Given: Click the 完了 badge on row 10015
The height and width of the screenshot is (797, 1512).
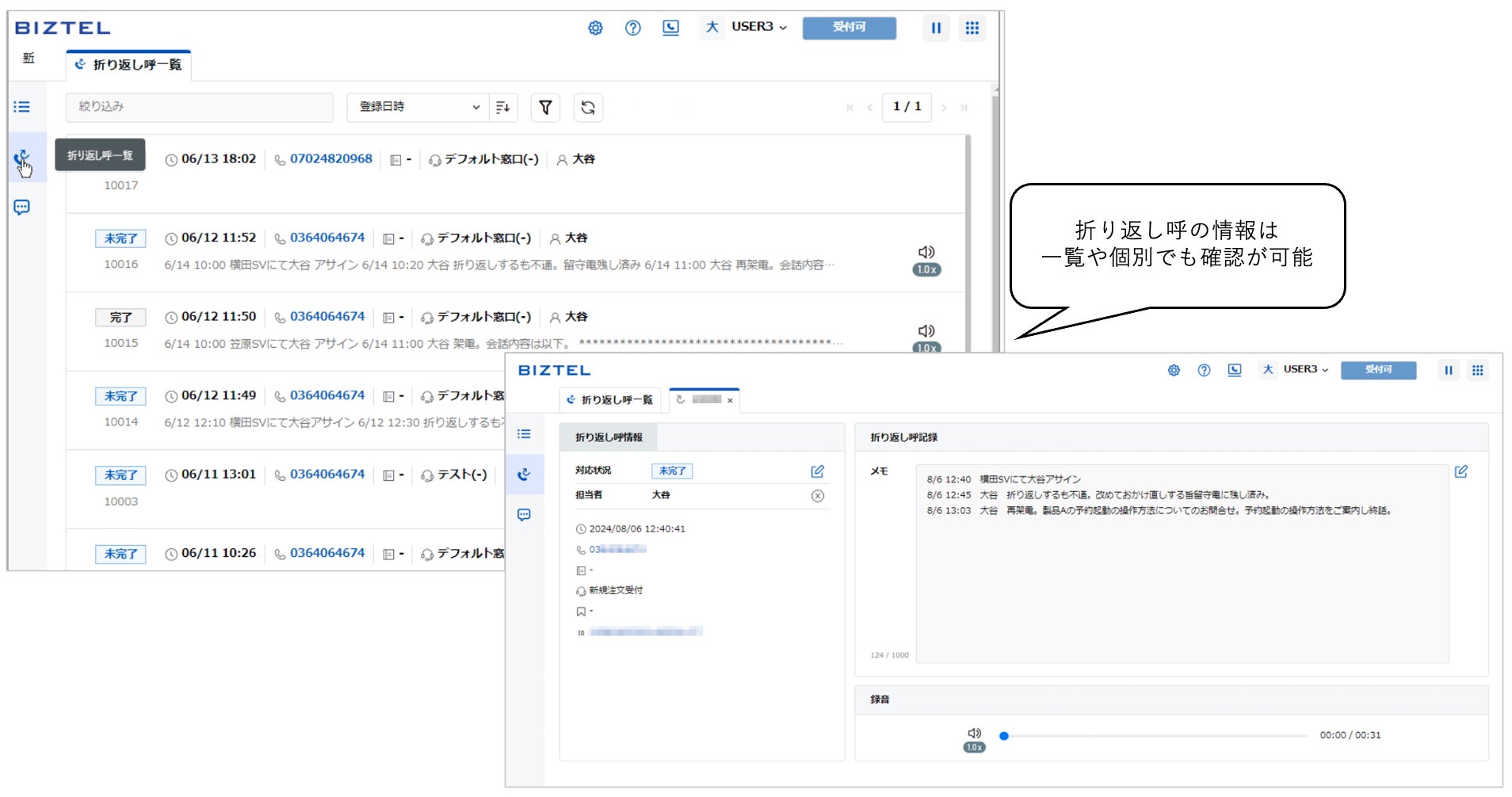Looking at the screenshot, I should pos(121,318).
